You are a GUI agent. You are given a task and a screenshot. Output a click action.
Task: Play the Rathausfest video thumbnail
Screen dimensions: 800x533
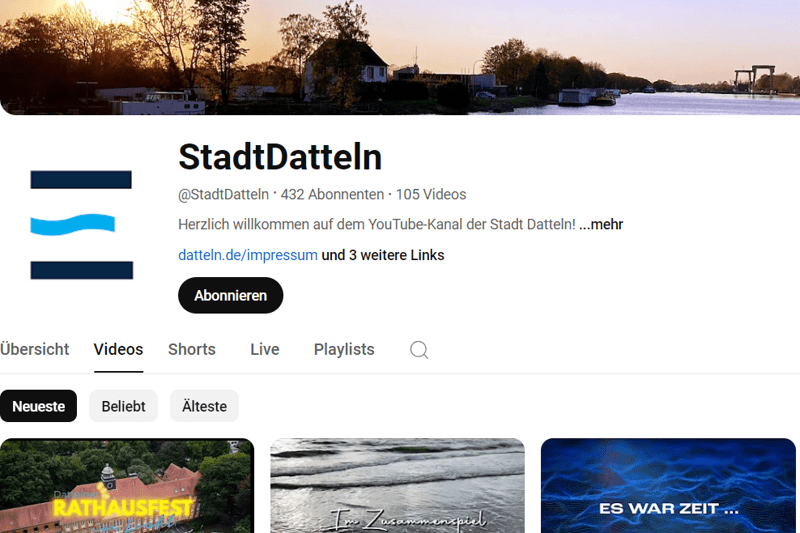tap(127, 486)
